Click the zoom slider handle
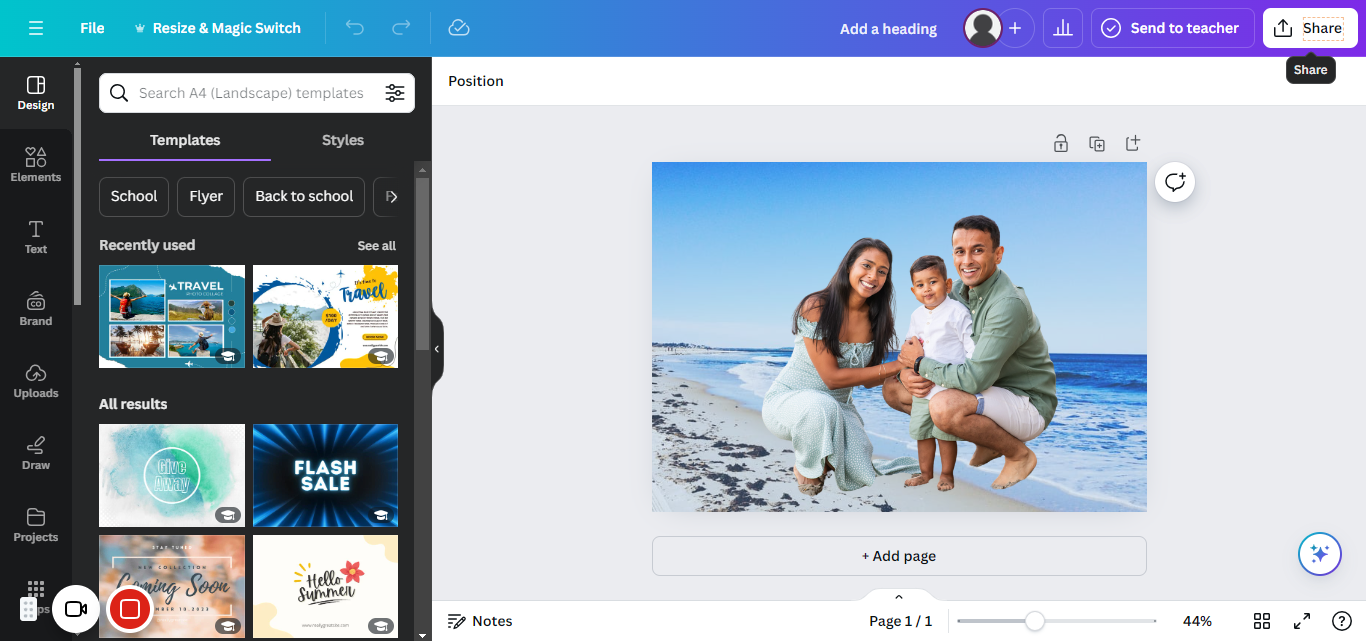Viewport: 1366px width, 641px height. click(x=1035, y=621)
